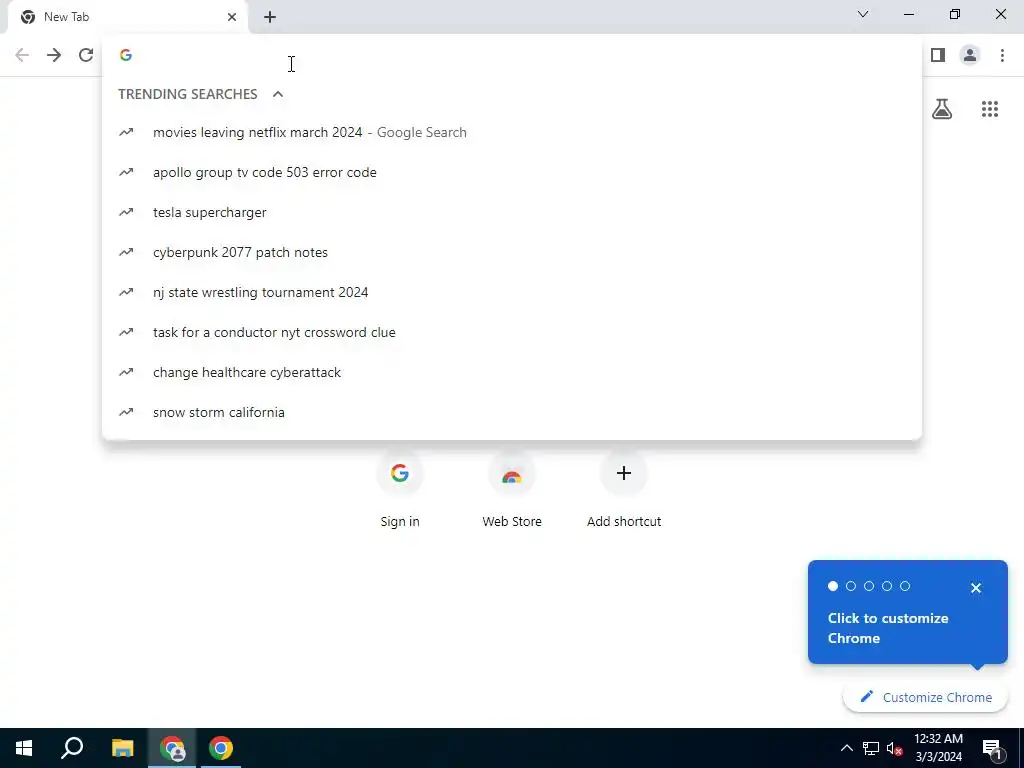
Task: Open the Google apps grid
Action: pyautogui.click(x=989, y=109)
